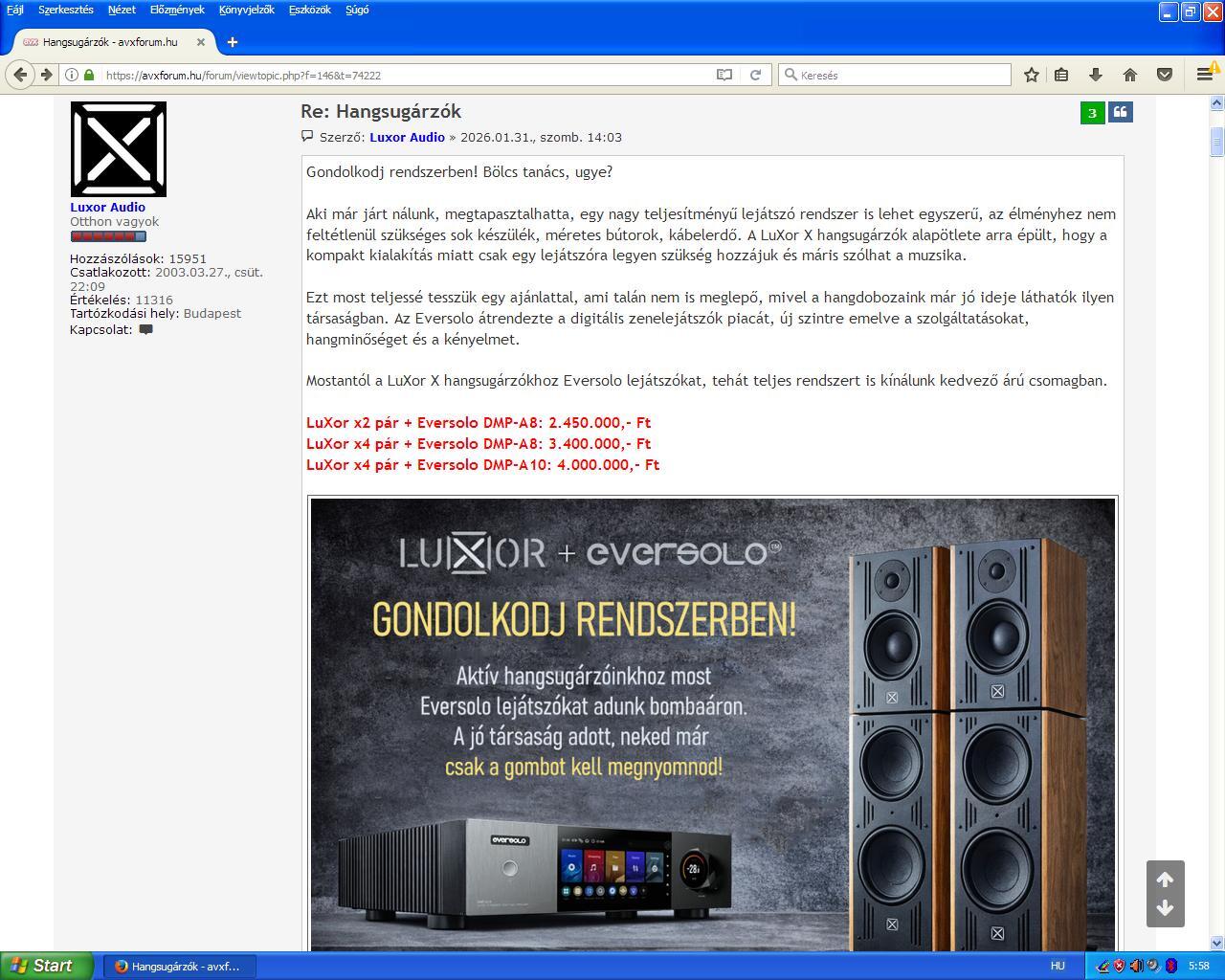Open the Súgó menu
The height and width of the screenshot is (980, 1225).
357,10
